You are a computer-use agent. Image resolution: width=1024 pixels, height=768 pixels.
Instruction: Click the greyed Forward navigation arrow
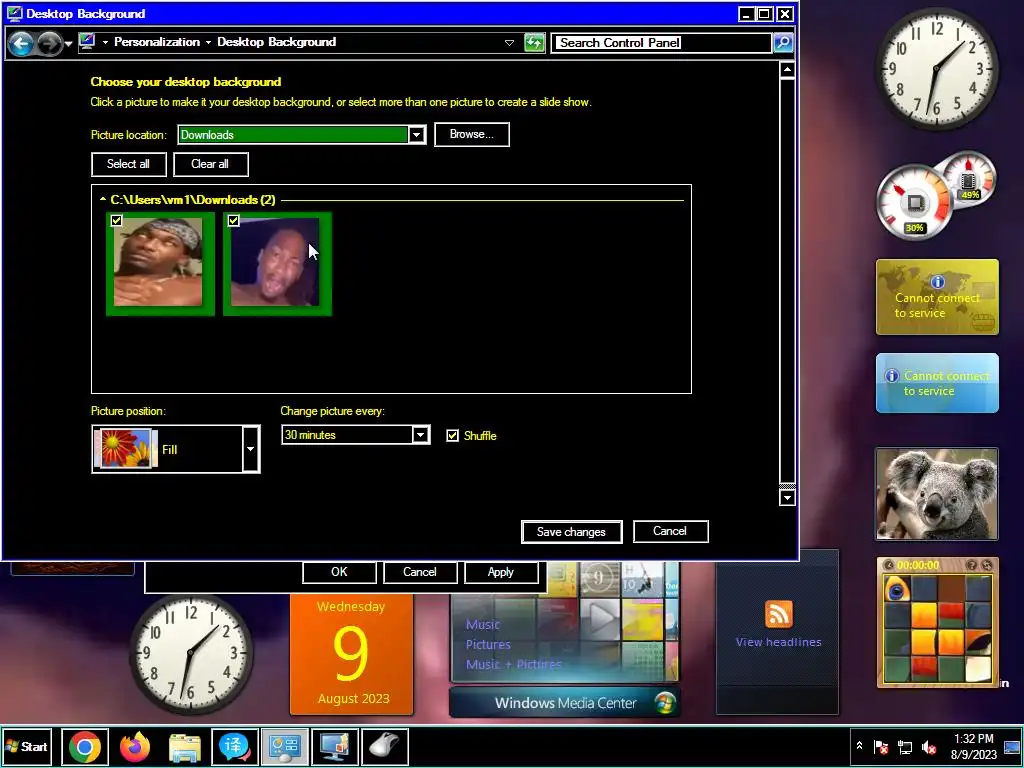pyautogui.click(x=50, y=43)
